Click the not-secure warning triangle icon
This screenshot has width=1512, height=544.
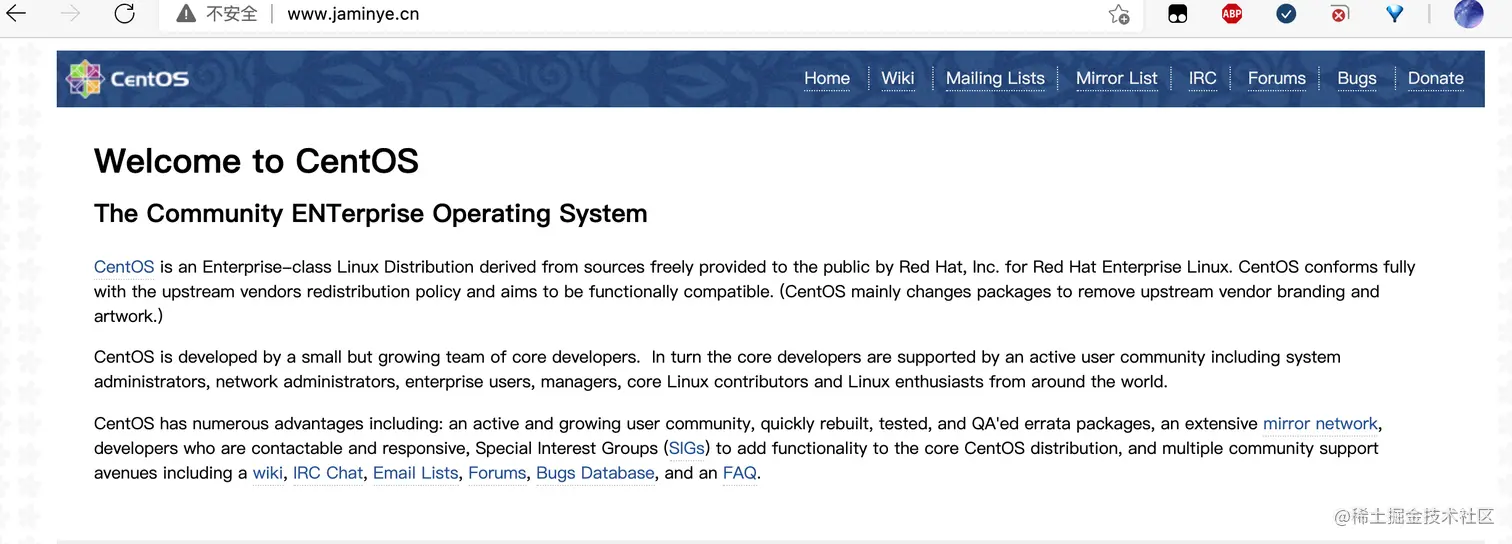point(186,14)
